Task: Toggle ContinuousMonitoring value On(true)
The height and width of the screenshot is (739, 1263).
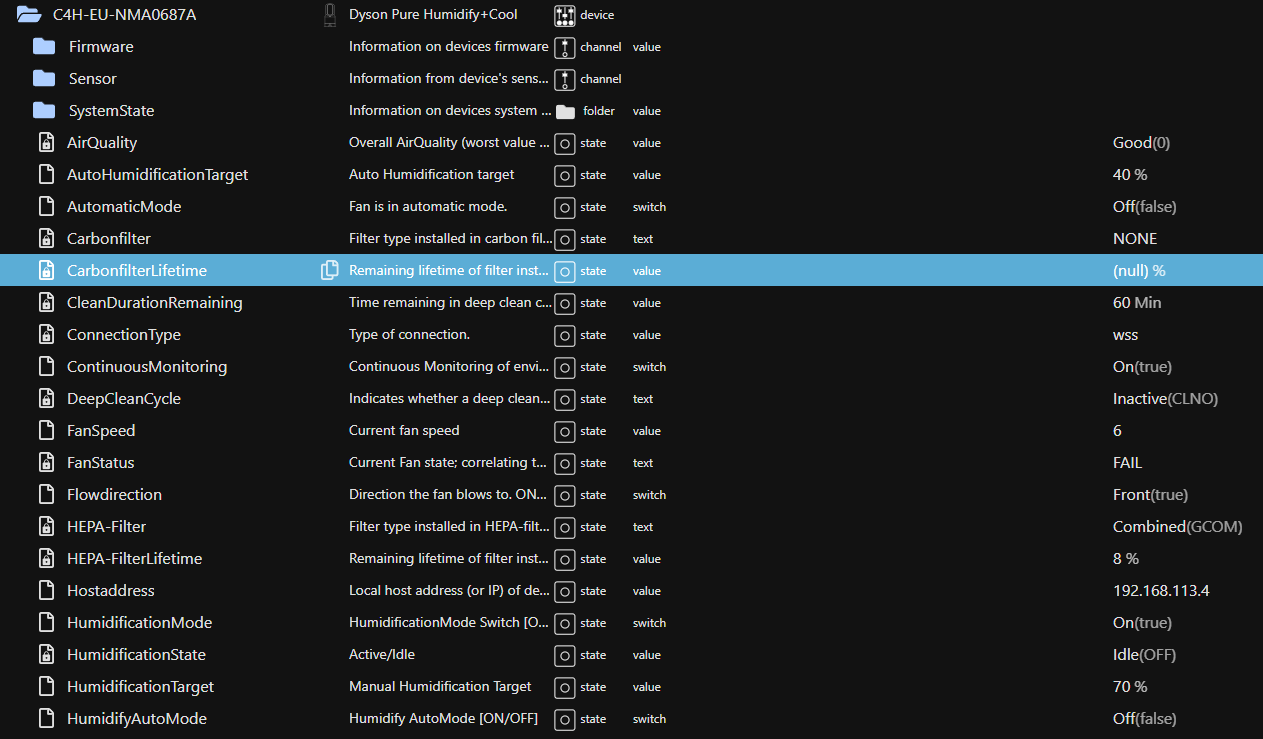Action: click(x=1142, y=367)
